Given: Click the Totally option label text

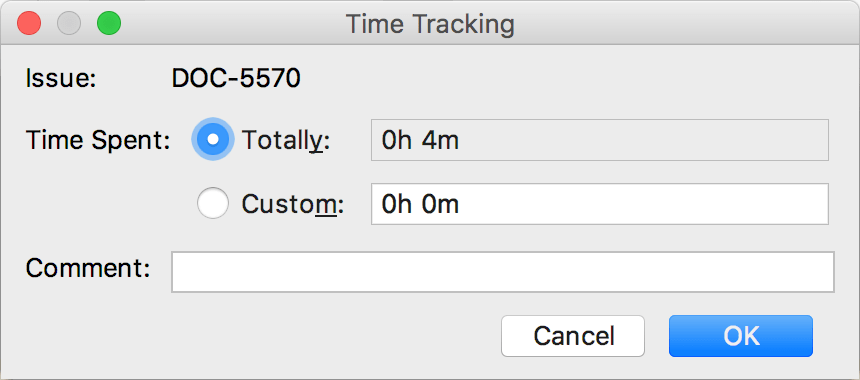Looking at the screenshot, I should point(286,141).
